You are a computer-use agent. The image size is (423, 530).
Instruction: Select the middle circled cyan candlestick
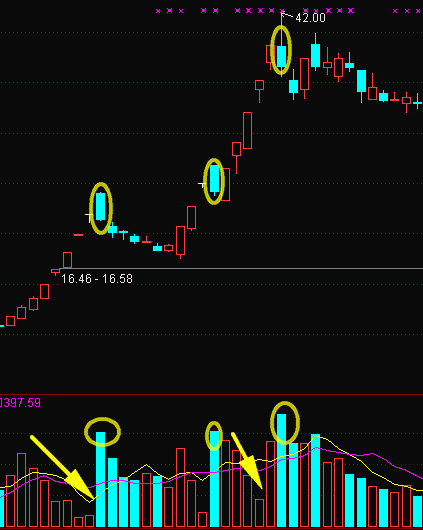[214, 178]
